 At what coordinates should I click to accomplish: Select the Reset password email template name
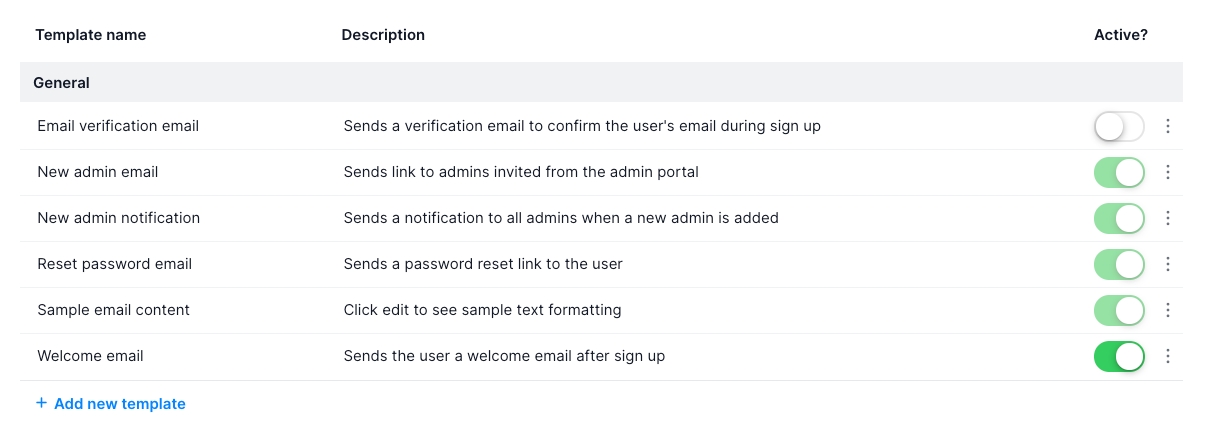coord(115,264)
